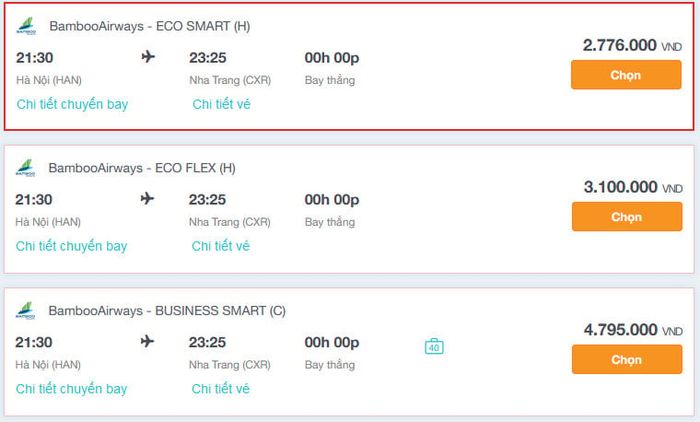
Task: Click the BambooAirways - ECO FLEX (H) title
Action: click(x=142, y=168)
